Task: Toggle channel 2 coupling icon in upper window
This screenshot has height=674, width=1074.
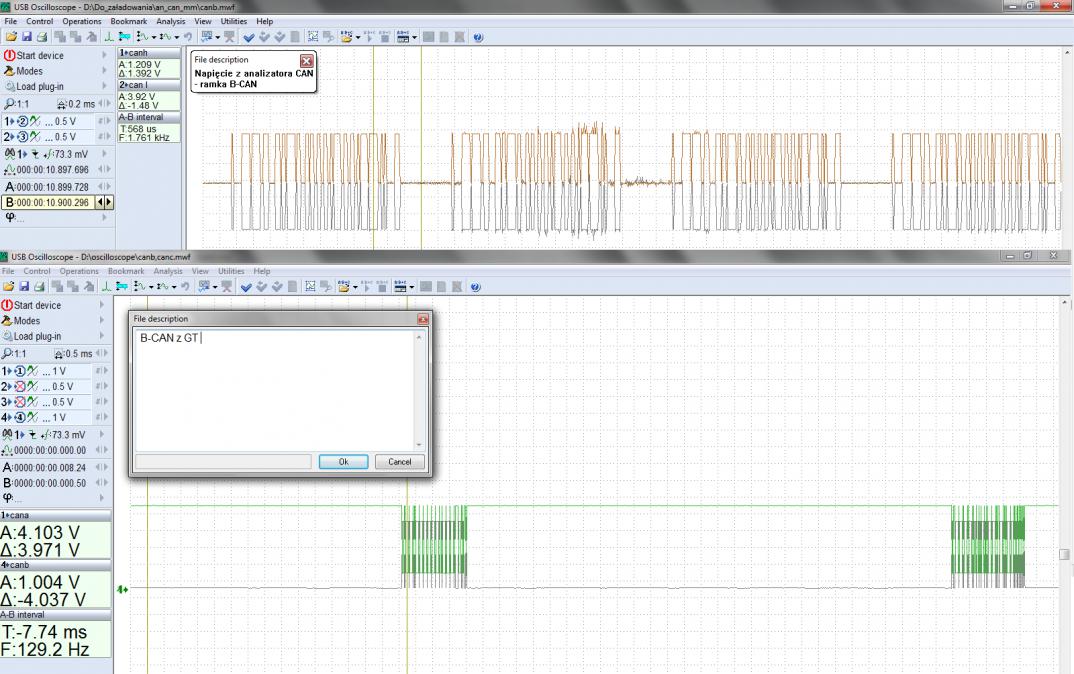Action: (34, 136)
